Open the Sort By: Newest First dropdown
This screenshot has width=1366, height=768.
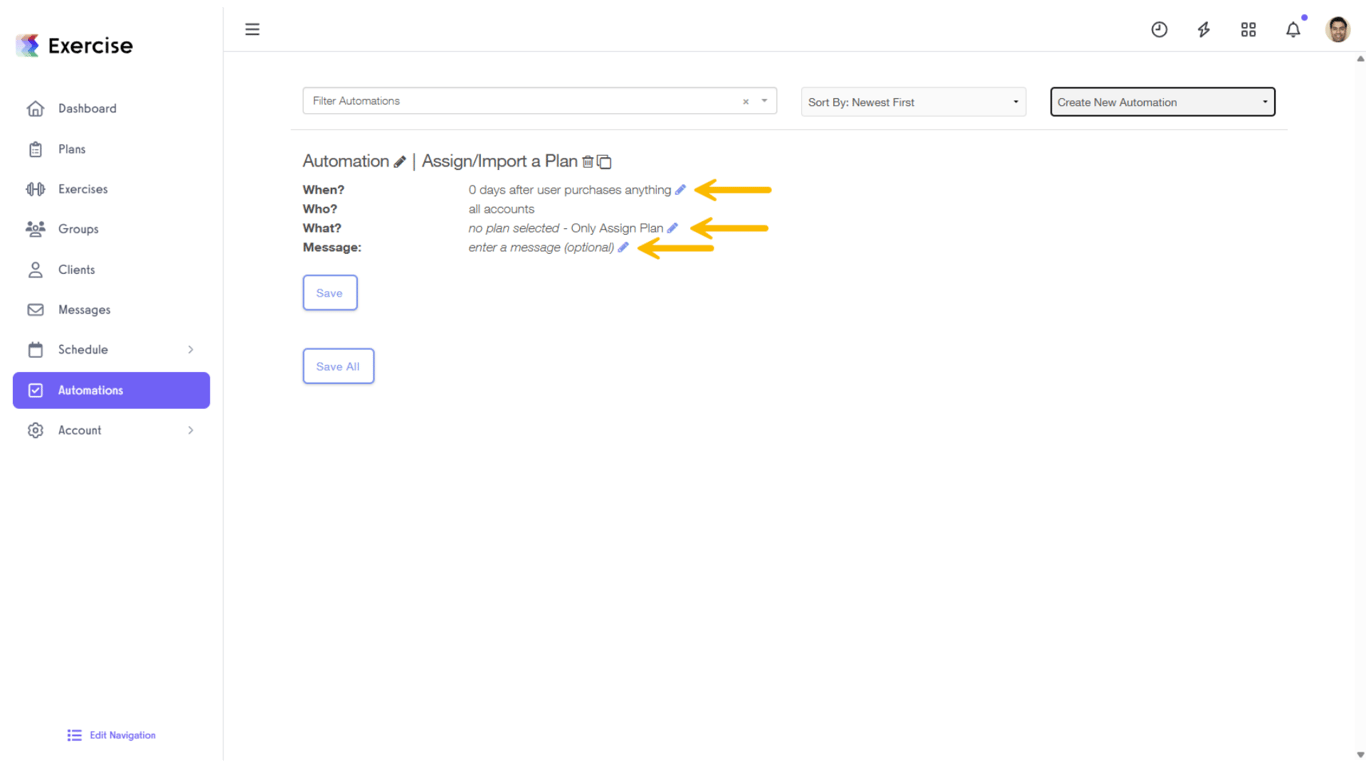pyautogui.click(x=913, y=101)
